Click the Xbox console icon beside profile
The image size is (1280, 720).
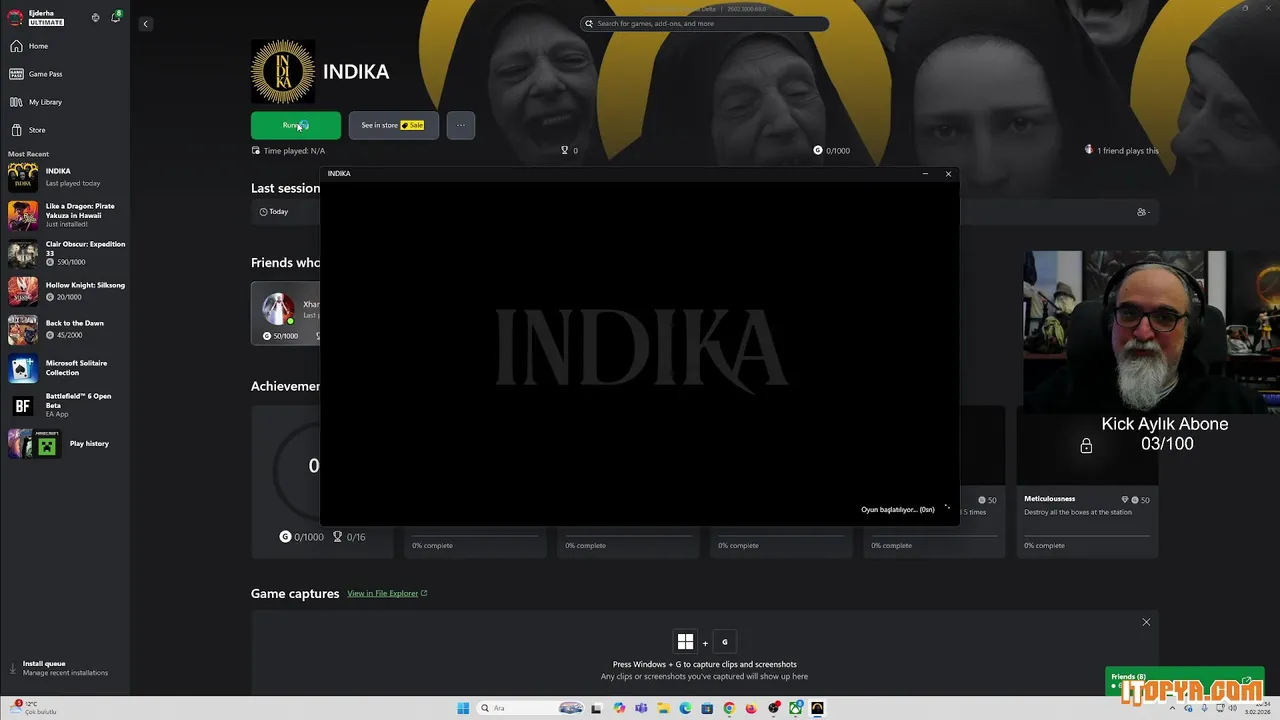pos(96,18)
